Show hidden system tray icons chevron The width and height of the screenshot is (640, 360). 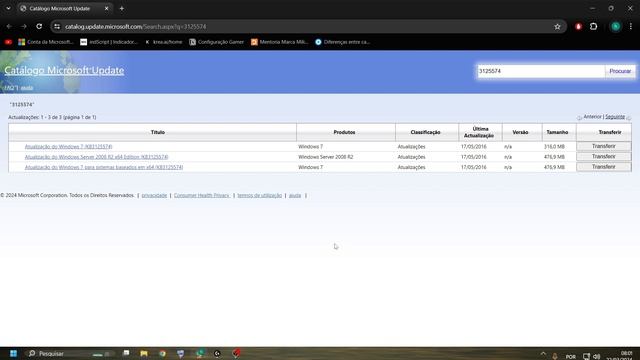tap(543, 354)
